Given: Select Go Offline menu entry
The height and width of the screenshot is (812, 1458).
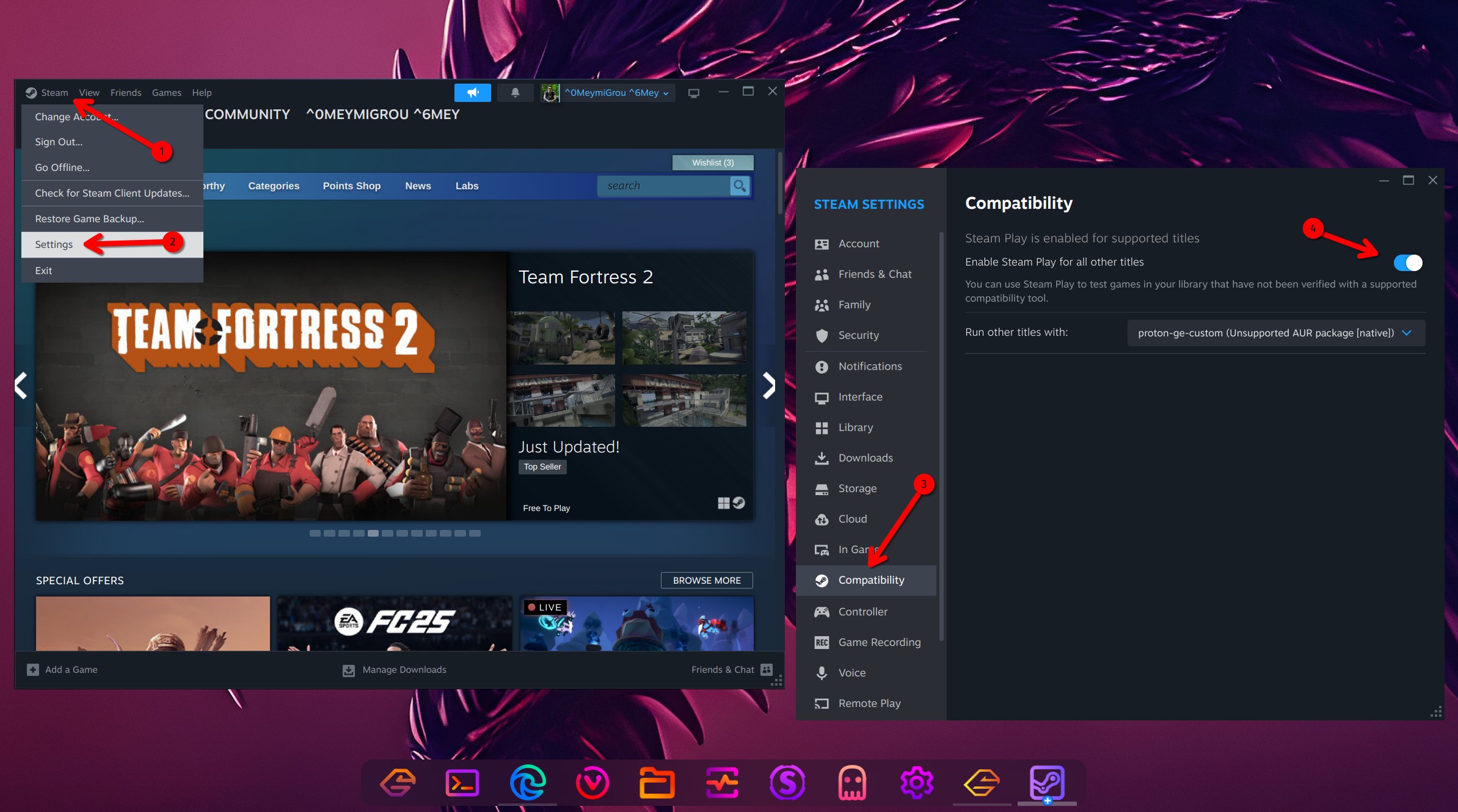Looking at the screenshot, I should pos(112,167).
